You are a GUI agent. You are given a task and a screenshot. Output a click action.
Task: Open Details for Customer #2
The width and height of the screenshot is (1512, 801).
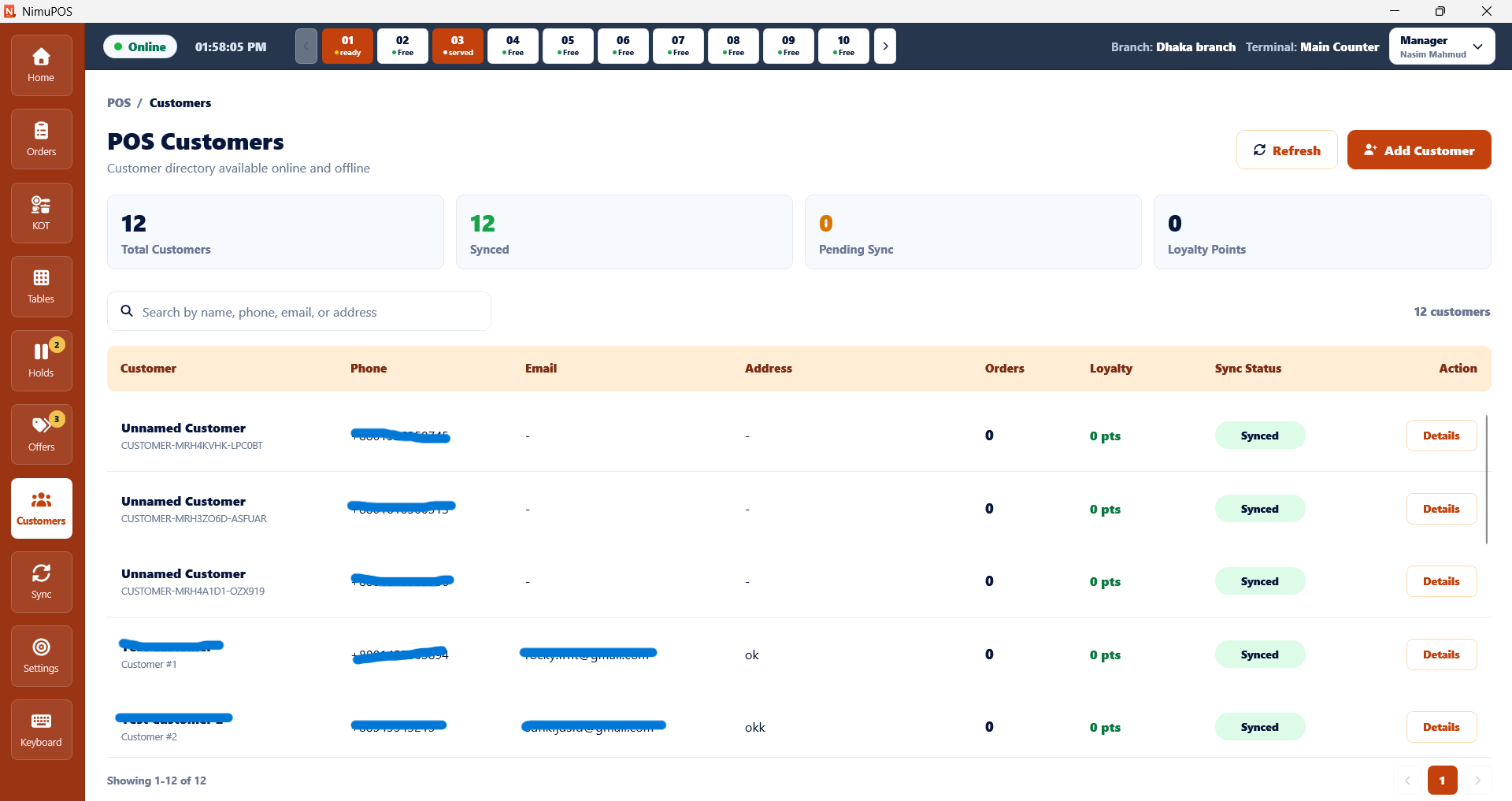click(1441, 727)
